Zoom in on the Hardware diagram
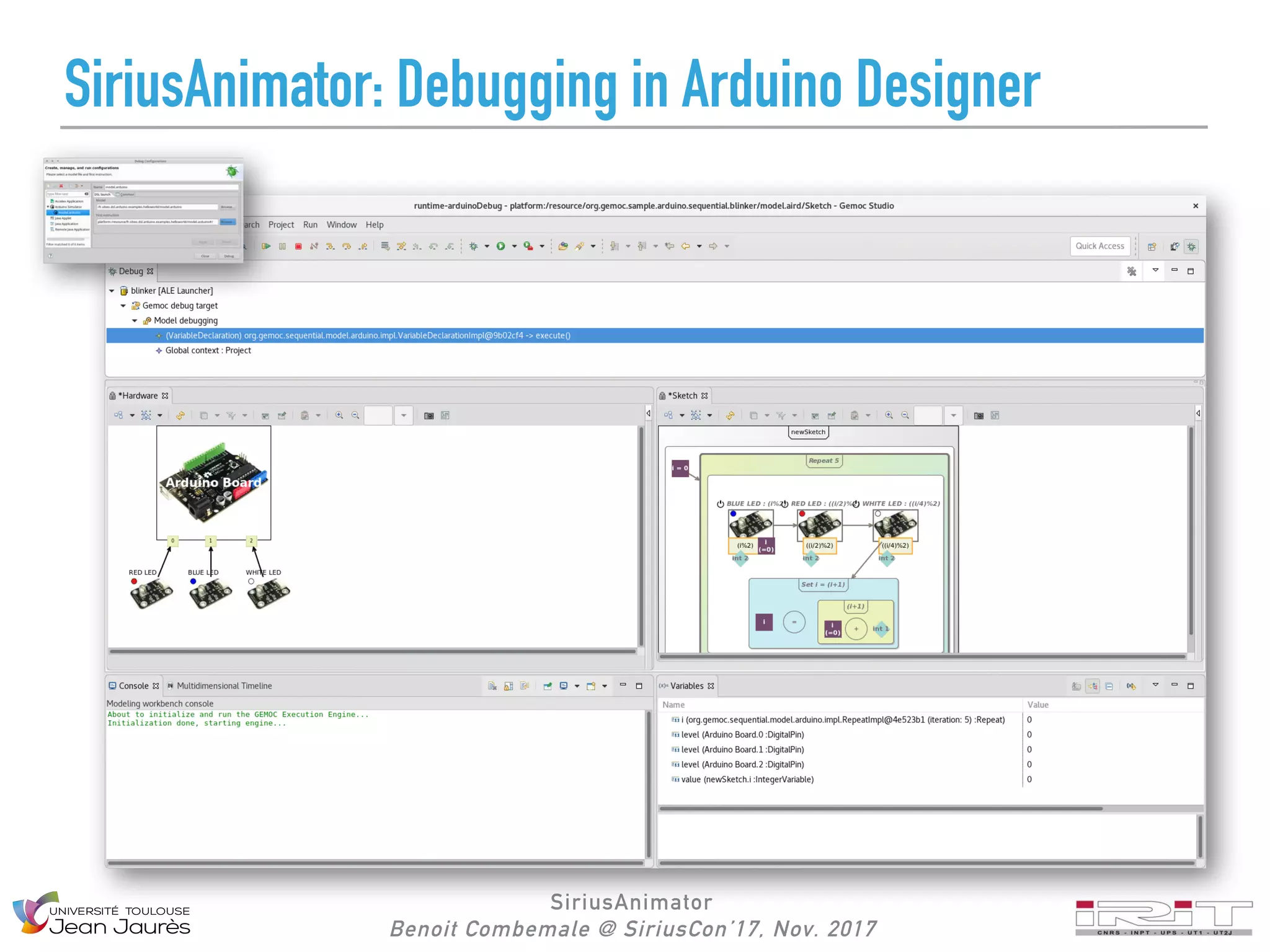Viewport: 1270px width, 952px height. pos(339,415)
